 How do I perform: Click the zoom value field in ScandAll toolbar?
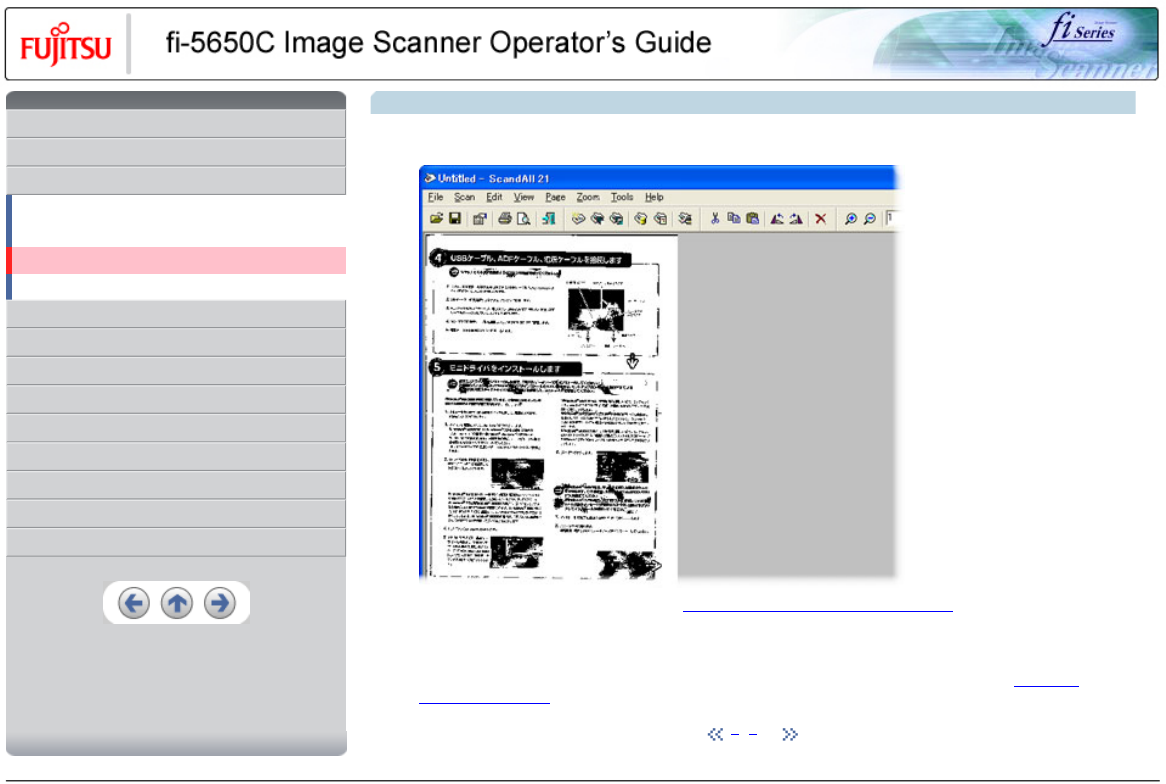892,219
